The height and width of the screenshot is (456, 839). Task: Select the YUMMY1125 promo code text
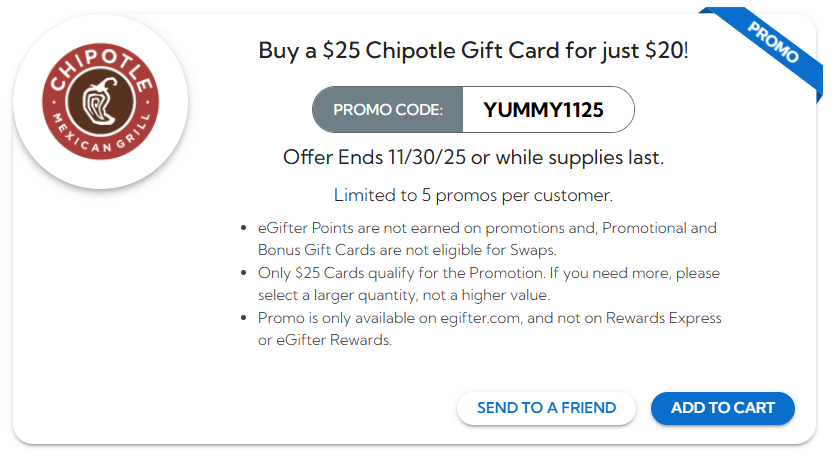coord(543,110)
